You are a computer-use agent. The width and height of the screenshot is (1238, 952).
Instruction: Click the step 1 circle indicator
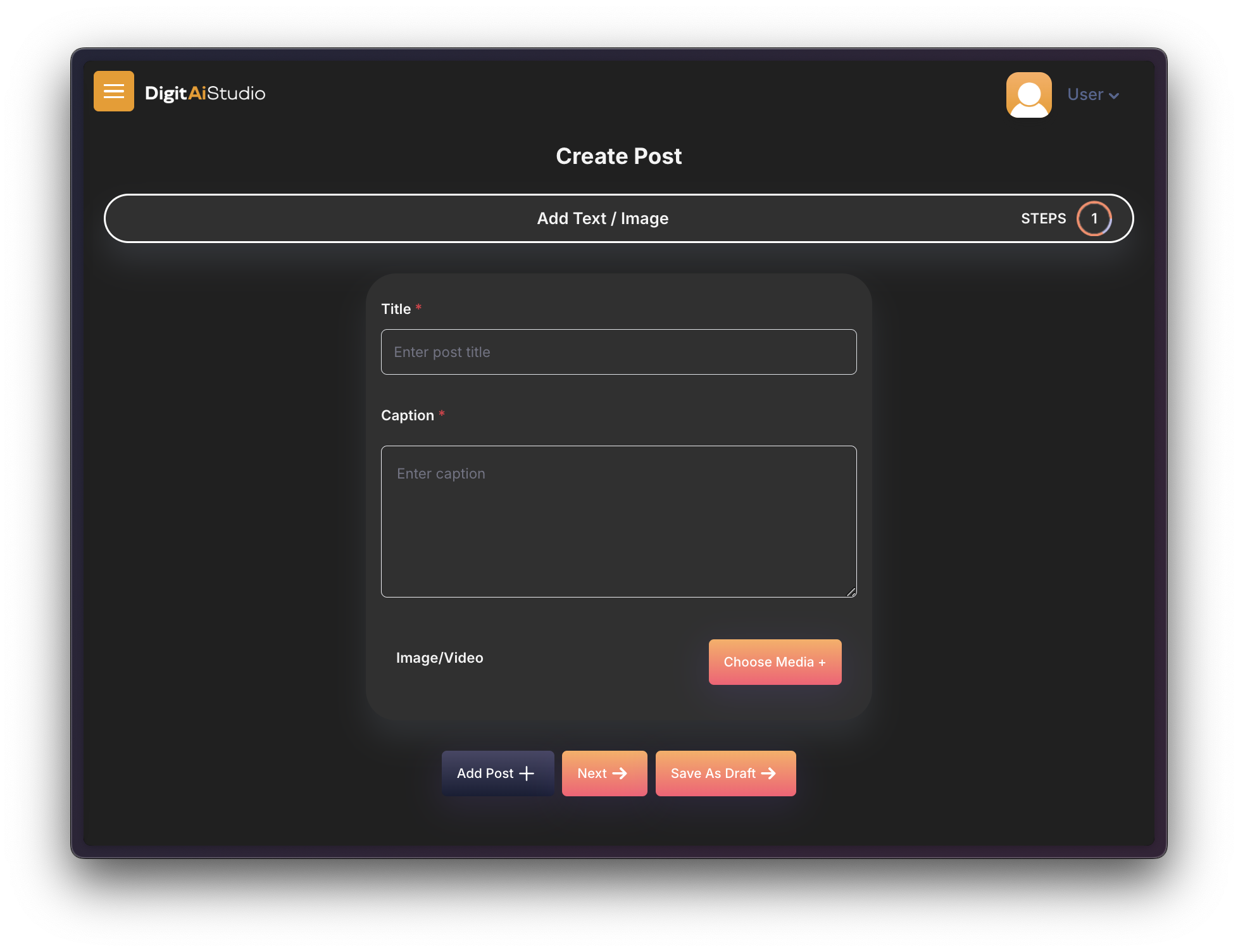[x=1094, y=218]
